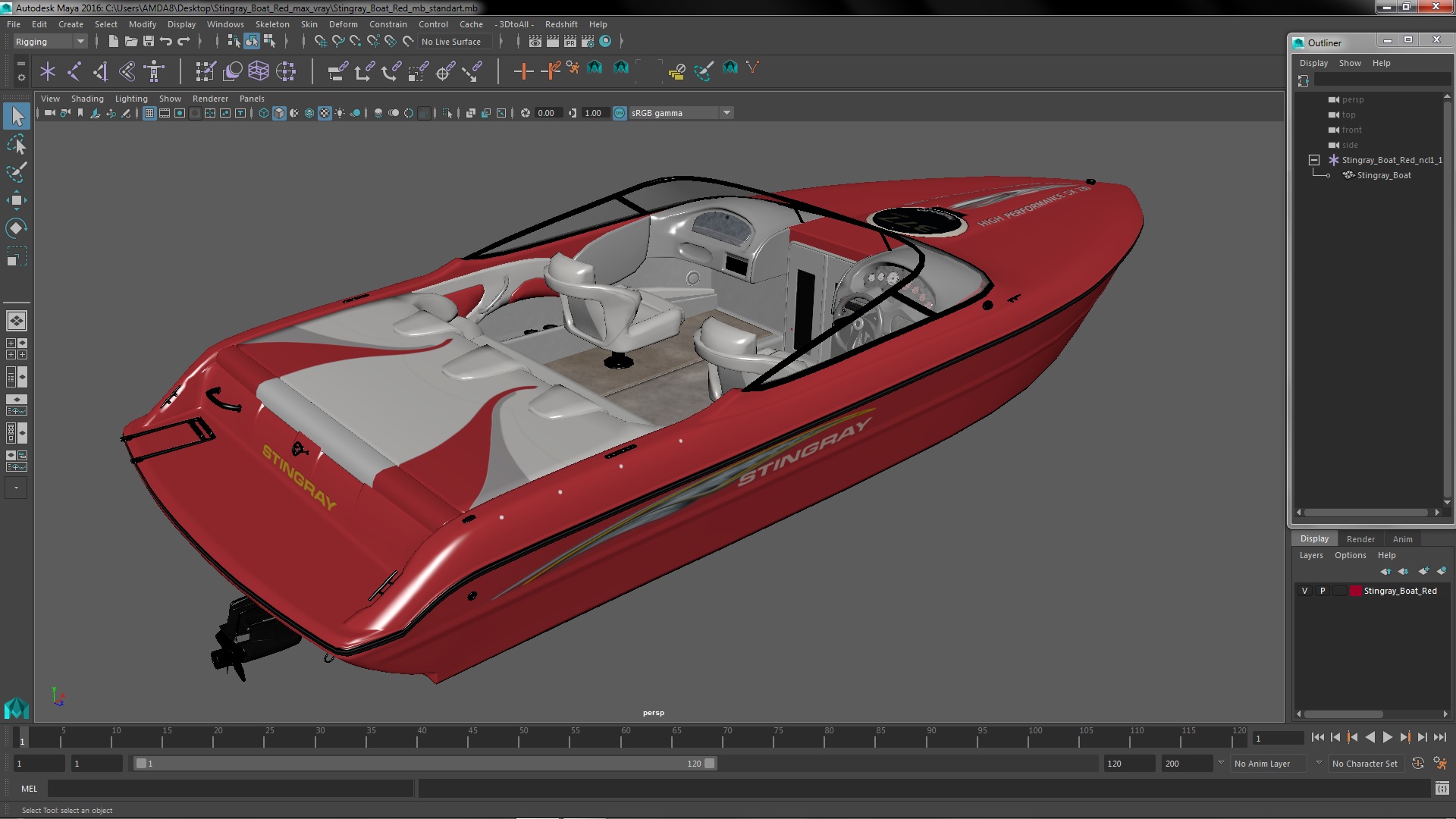Redo action using the toolbar arrow

point(184,41)
